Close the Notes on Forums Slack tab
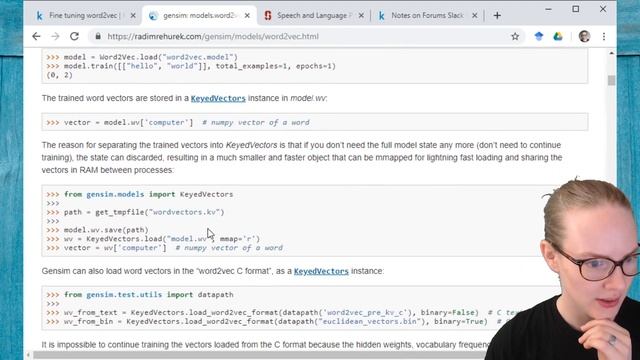 point(475,16)
